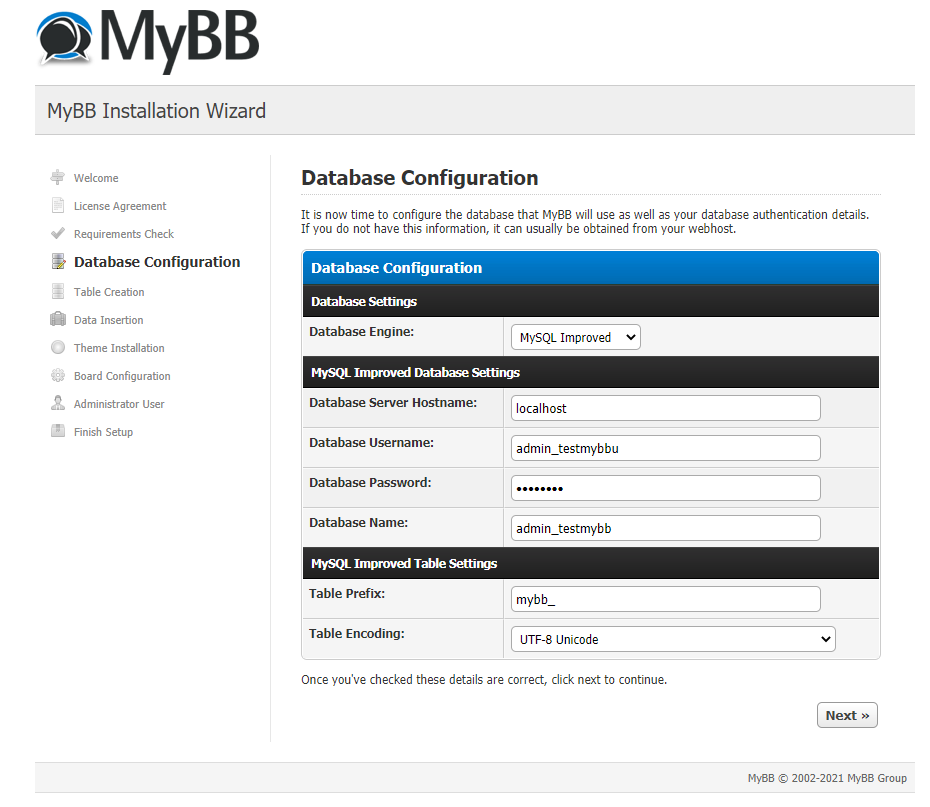Click the Table Creation step icon
930x807 pixels.
coord(58,291)
